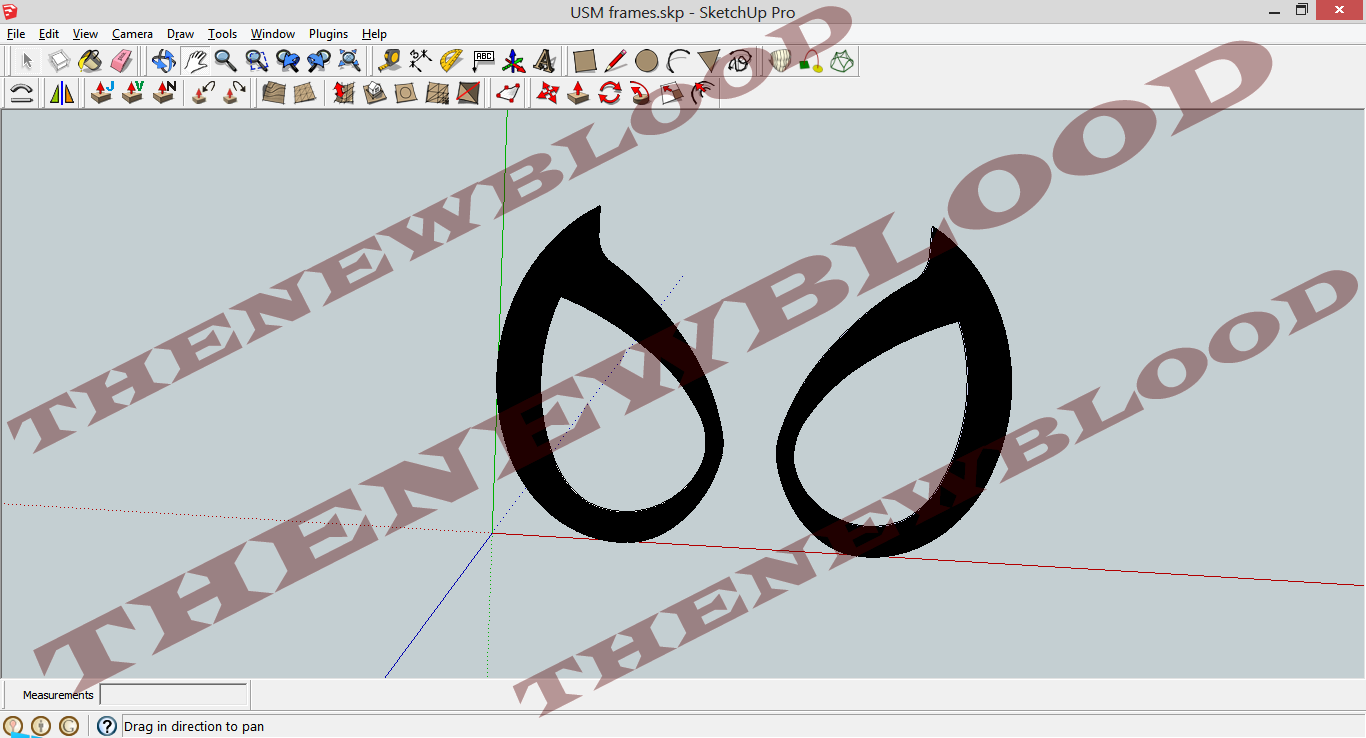Go to the Previous view
This screenshot has width=1366, height=738.
[x=288, y=61]
